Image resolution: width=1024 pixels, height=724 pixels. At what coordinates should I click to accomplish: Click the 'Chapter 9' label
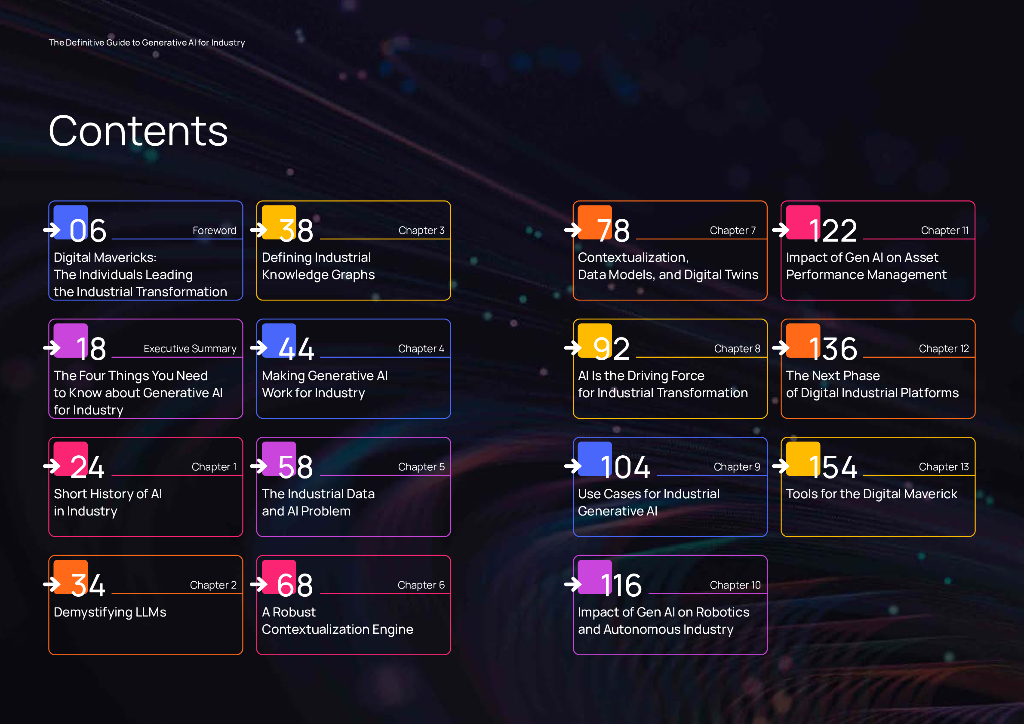click(x=737, y=467)
